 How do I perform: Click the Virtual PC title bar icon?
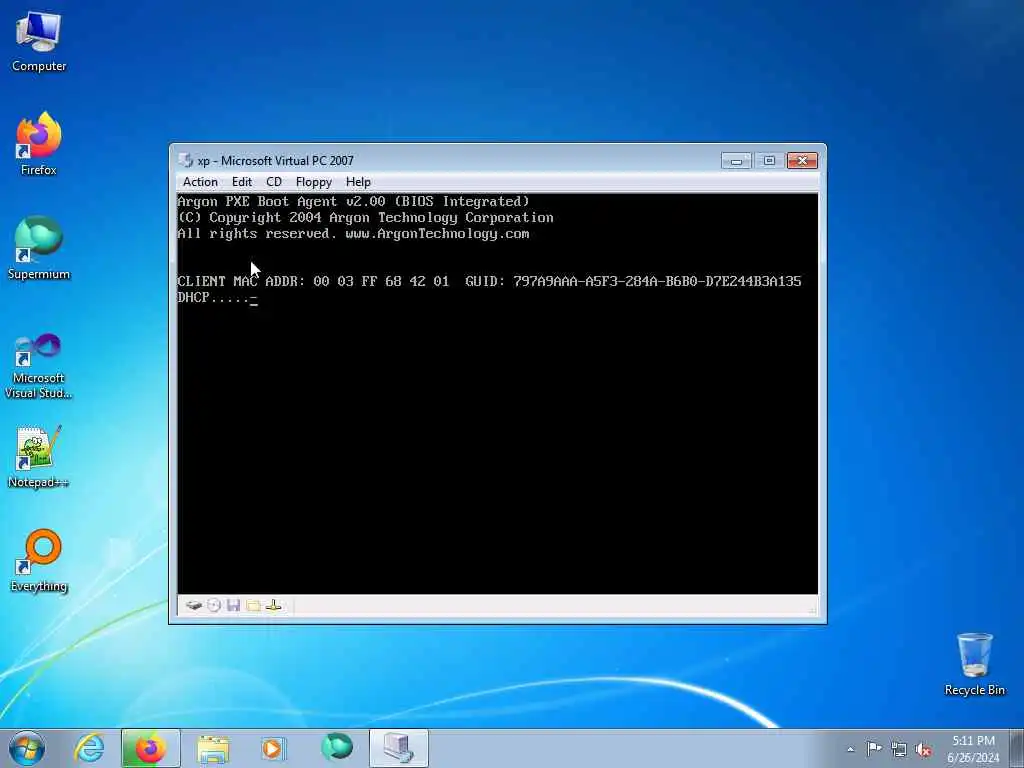pos(185,160)
